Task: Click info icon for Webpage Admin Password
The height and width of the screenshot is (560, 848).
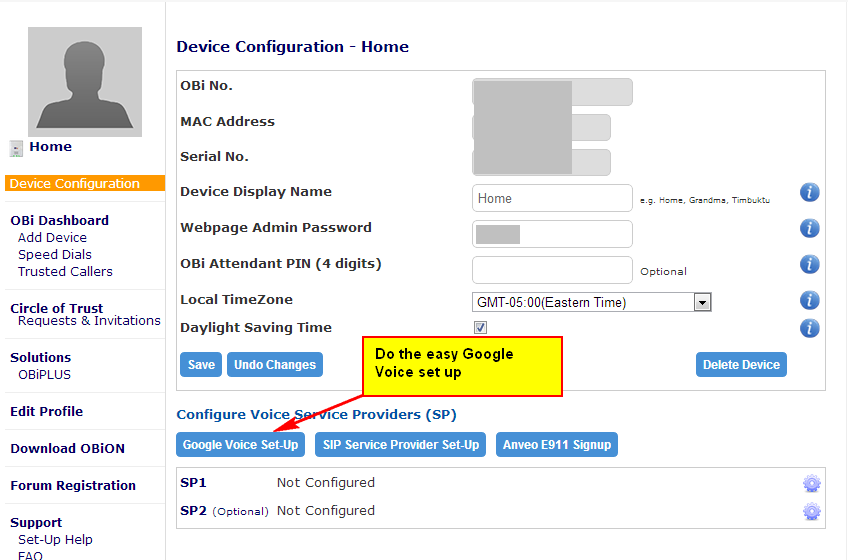Action: (x=809, y=228)
